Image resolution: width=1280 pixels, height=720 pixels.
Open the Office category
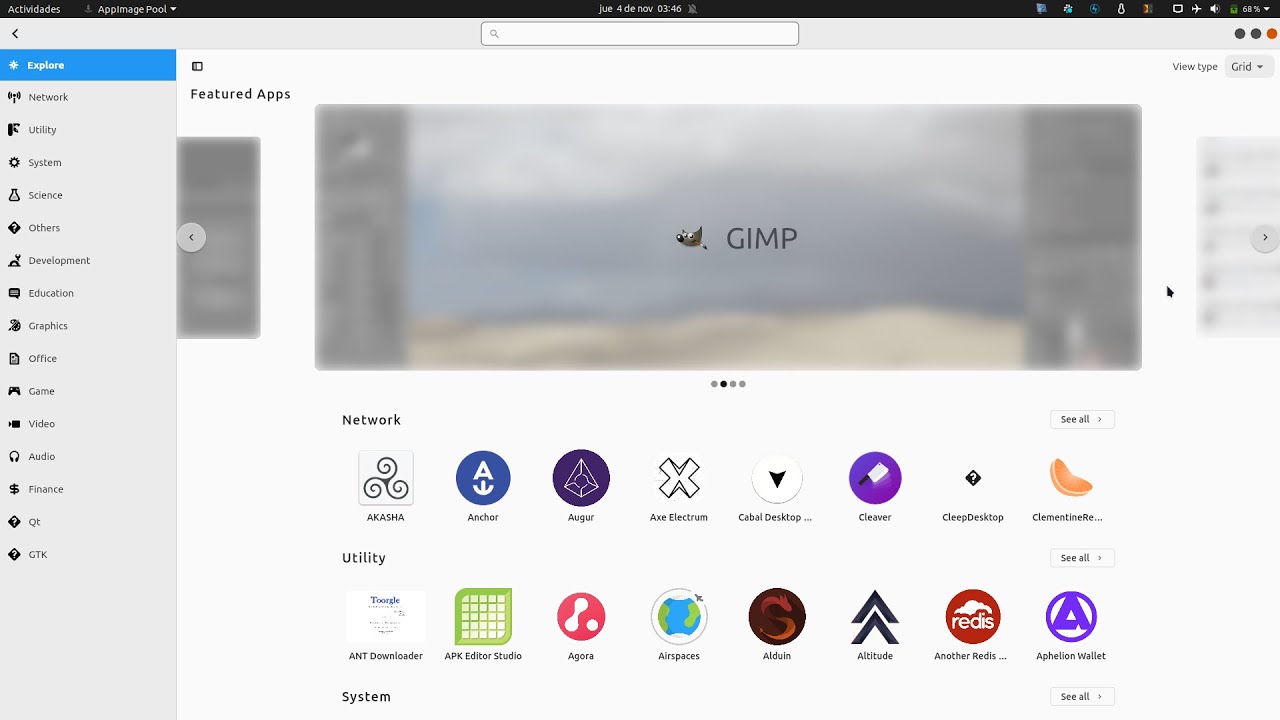88,358
